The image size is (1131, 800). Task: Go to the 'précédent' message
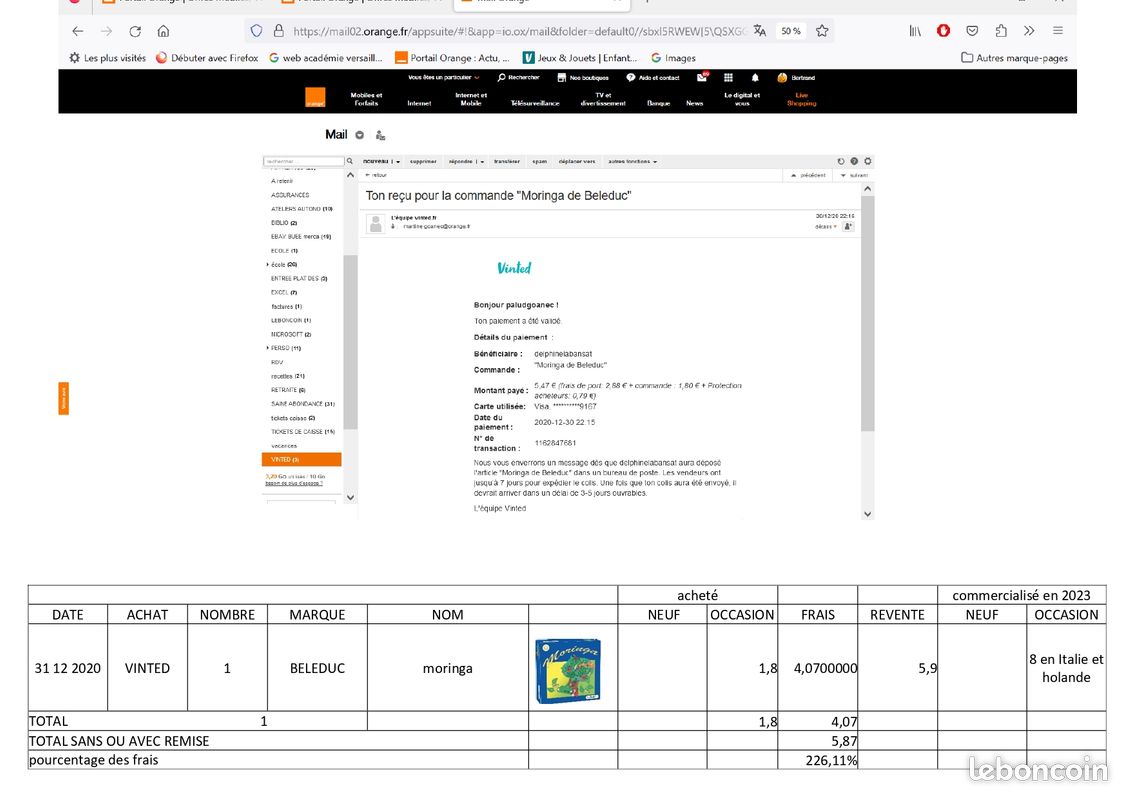[x=809, y=175]
